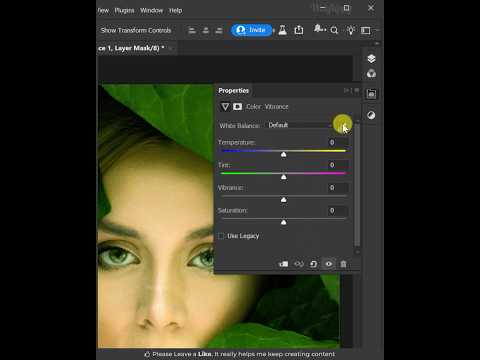This screenshot has height=360, width=480.
Task: Click the align right edges icon
Action: 219,31
